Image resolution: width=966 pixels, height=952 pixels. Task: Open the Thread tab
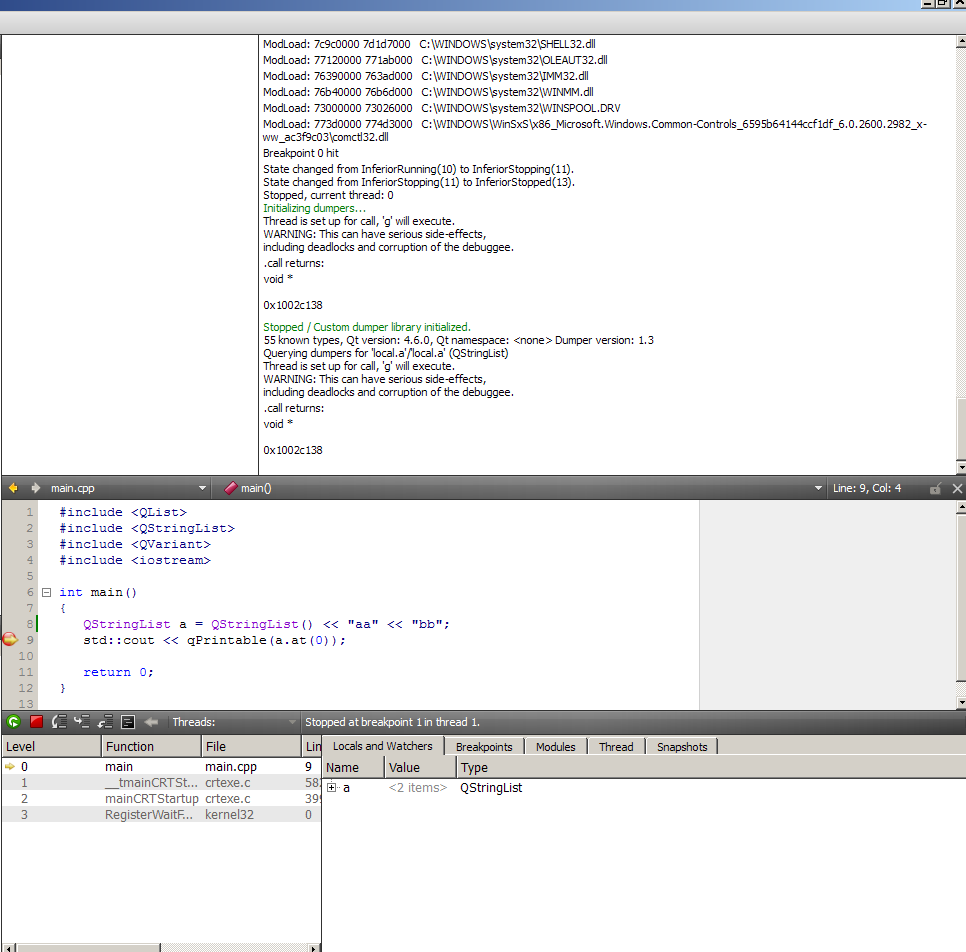click(x=615, y=747)
